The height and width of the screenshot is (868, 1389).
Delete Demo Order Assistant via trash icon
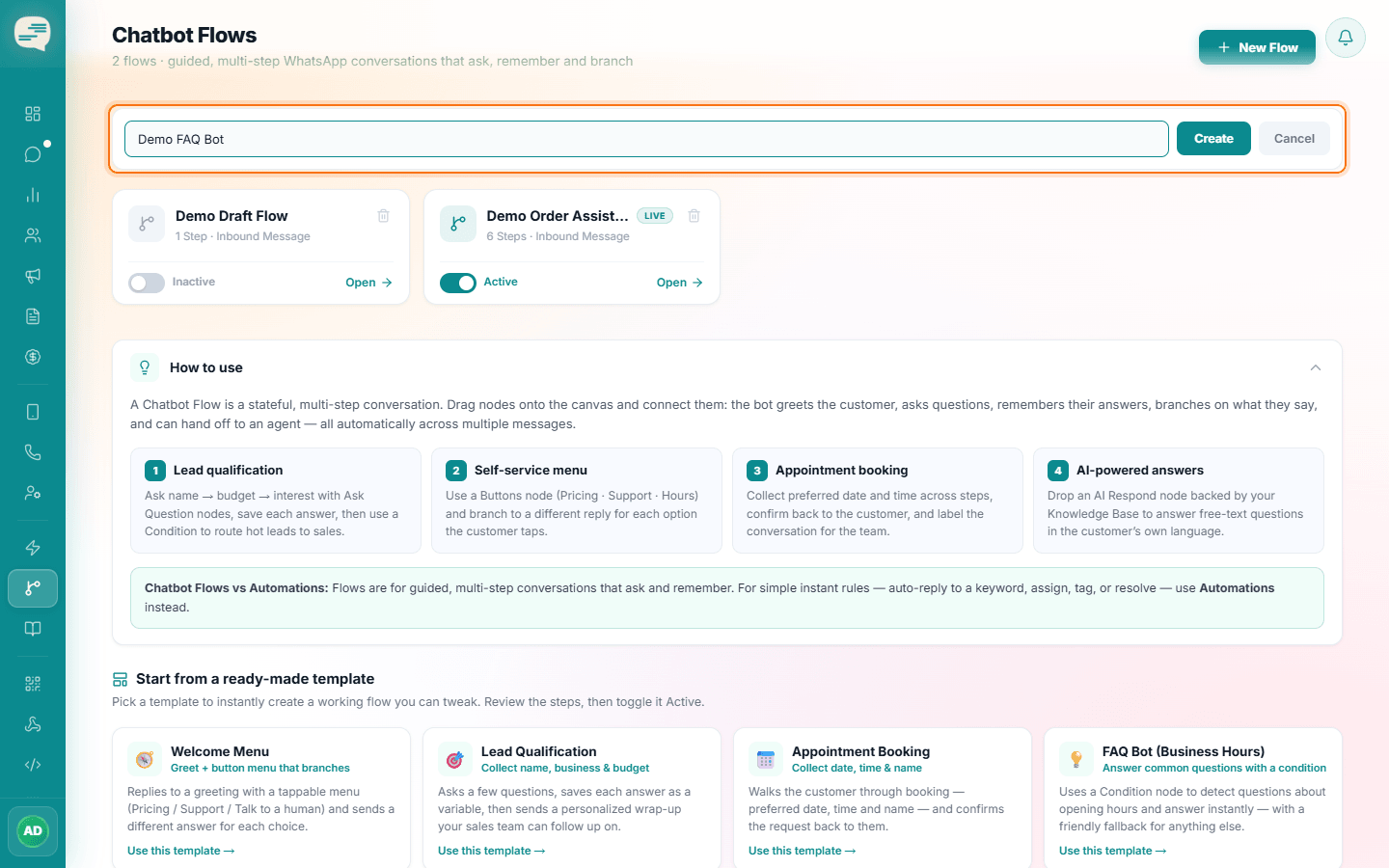click(x=694, y=216)
